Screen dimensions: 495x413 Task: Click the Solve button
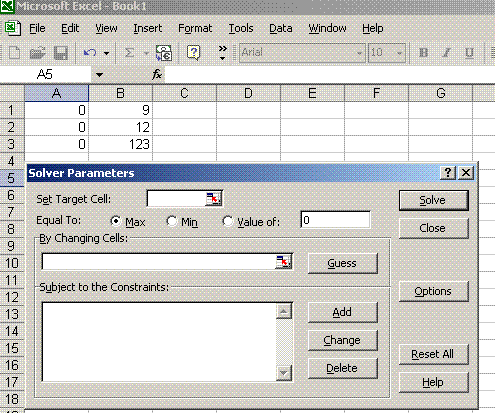(434, 200)
